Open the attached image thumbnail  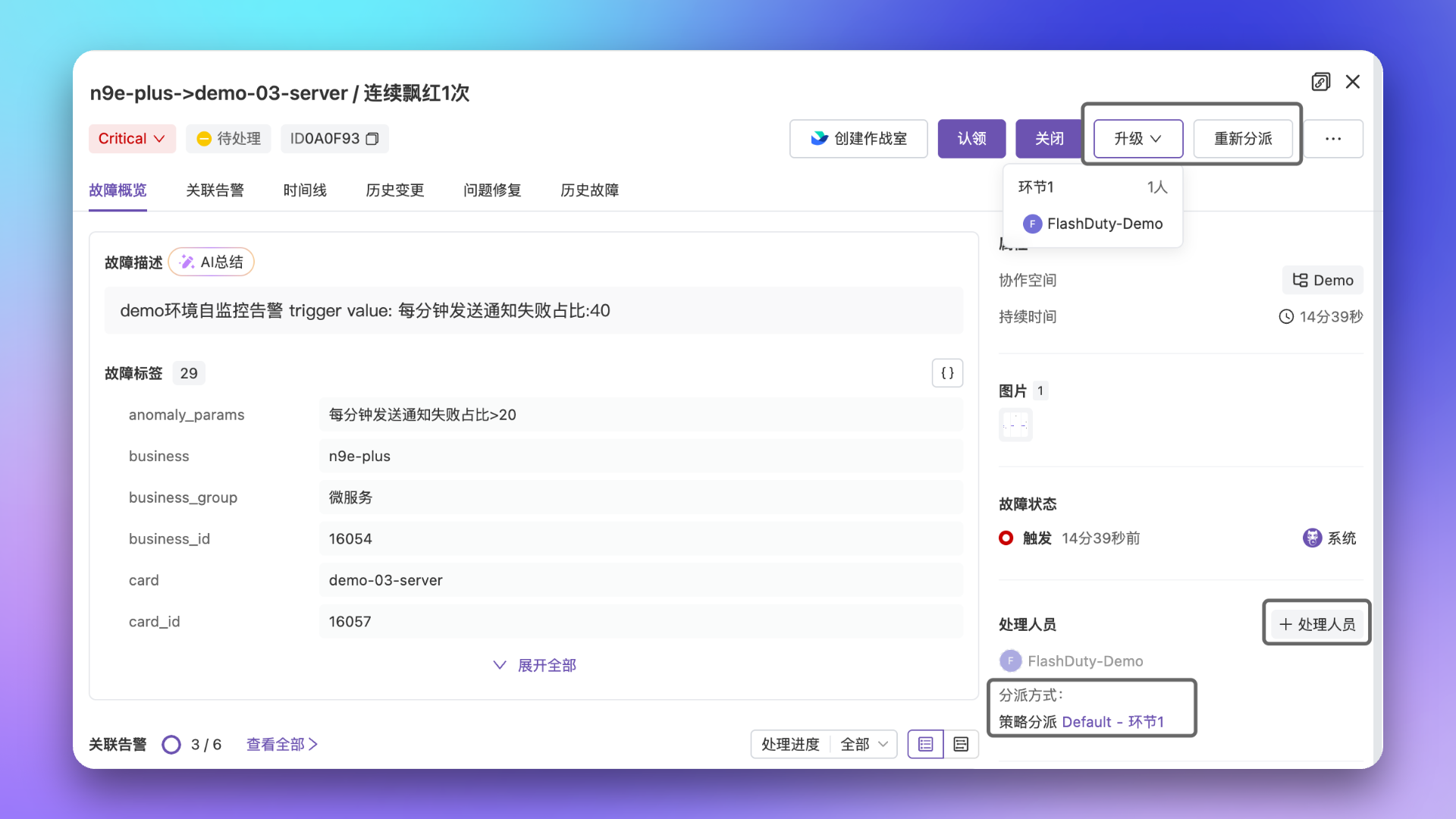(1015, 425)
